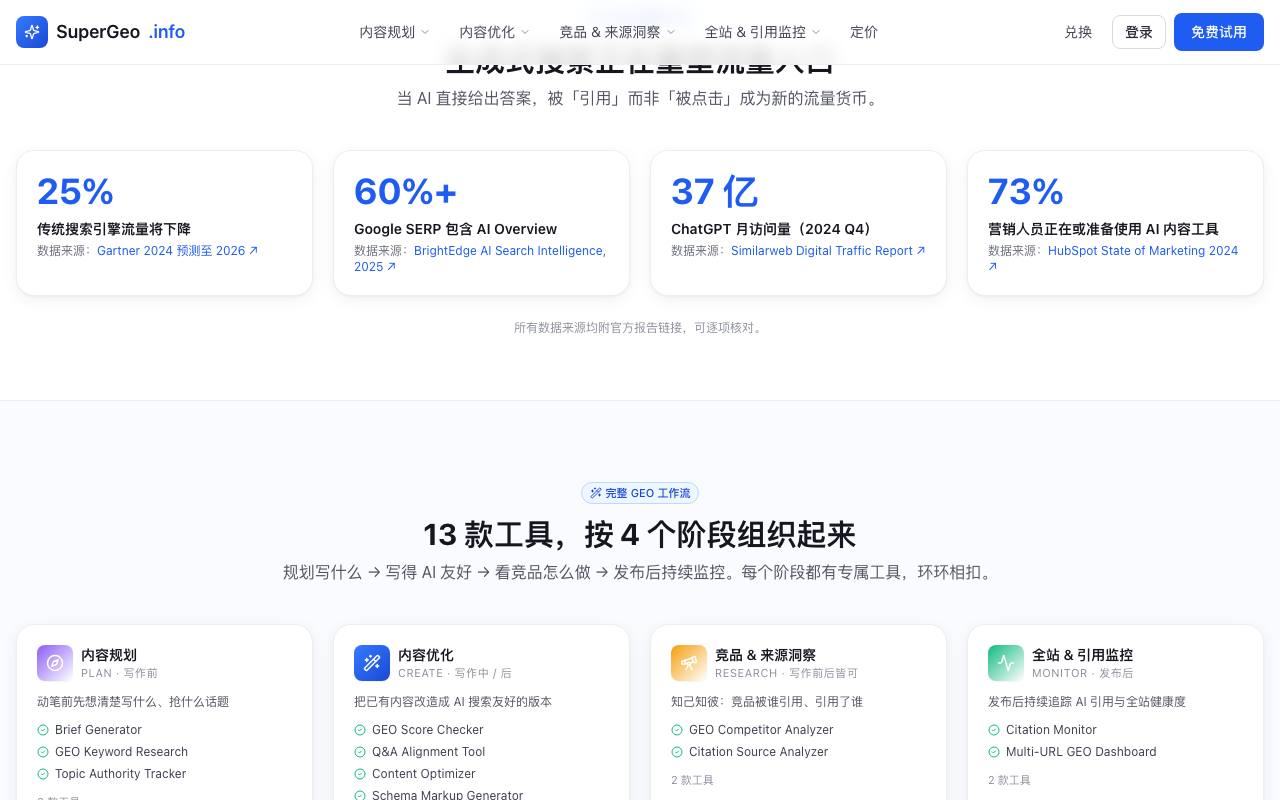Click 2 款工具 count under 全站 & 引用监控
1280x800 pixels.
[1009, 780]
